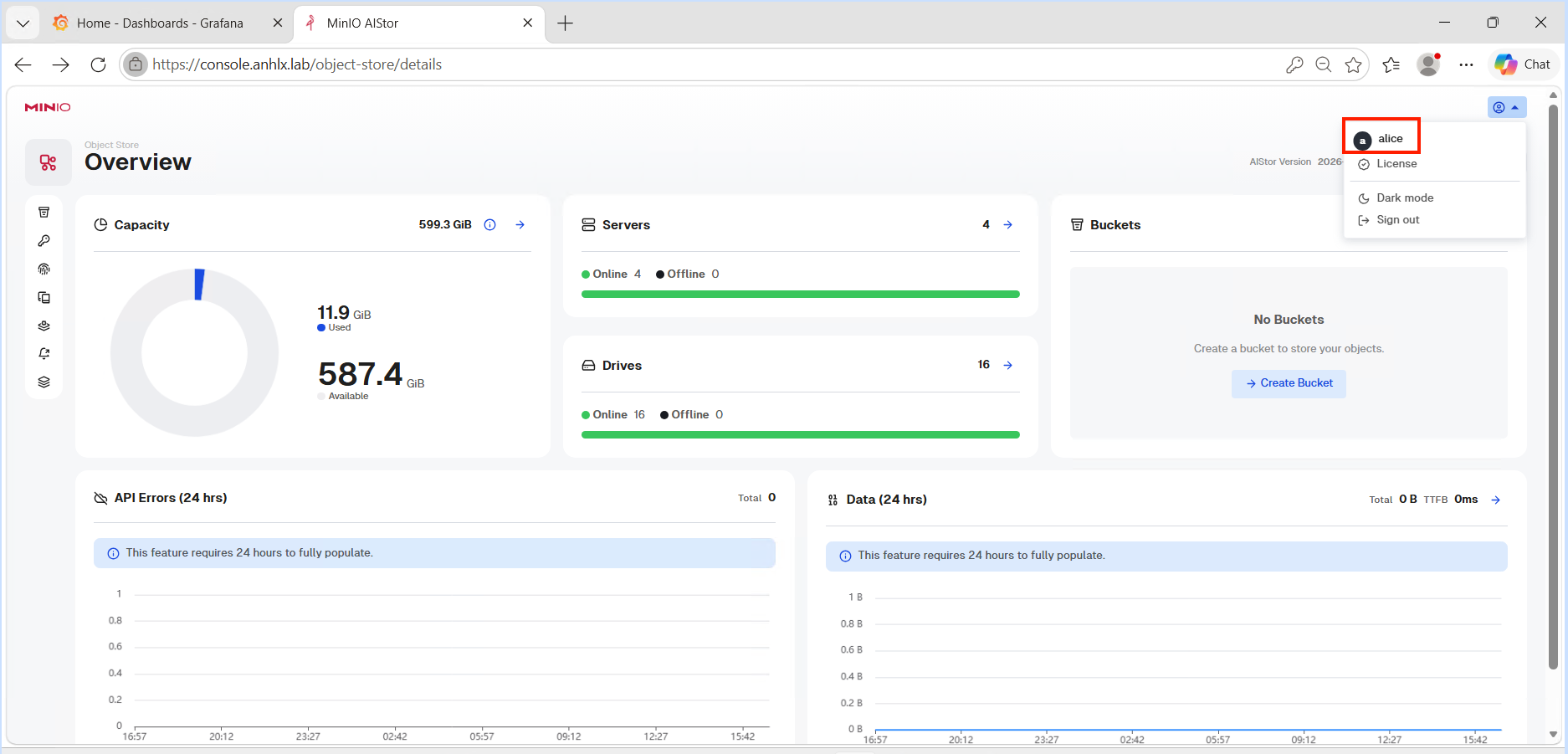Image resolution: width=1568 pixels, height=754 pixels.
Task: Click the API Errors (24 hrs) heading
Action: 171,498
